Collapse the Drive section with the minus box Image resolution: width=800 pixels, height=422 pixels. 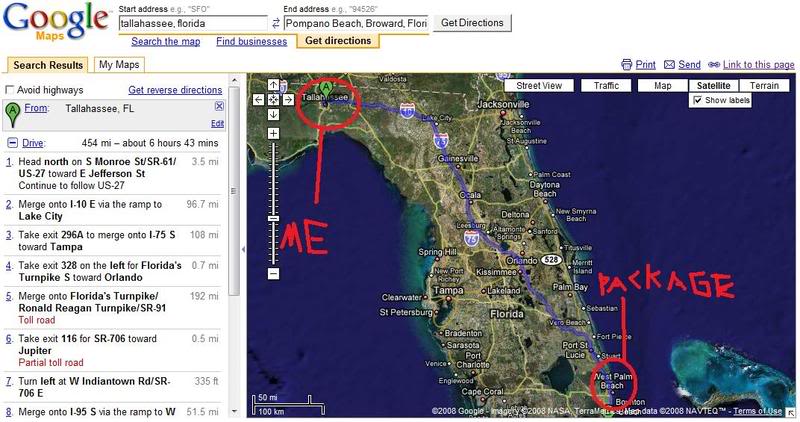(x=12, y=143)
